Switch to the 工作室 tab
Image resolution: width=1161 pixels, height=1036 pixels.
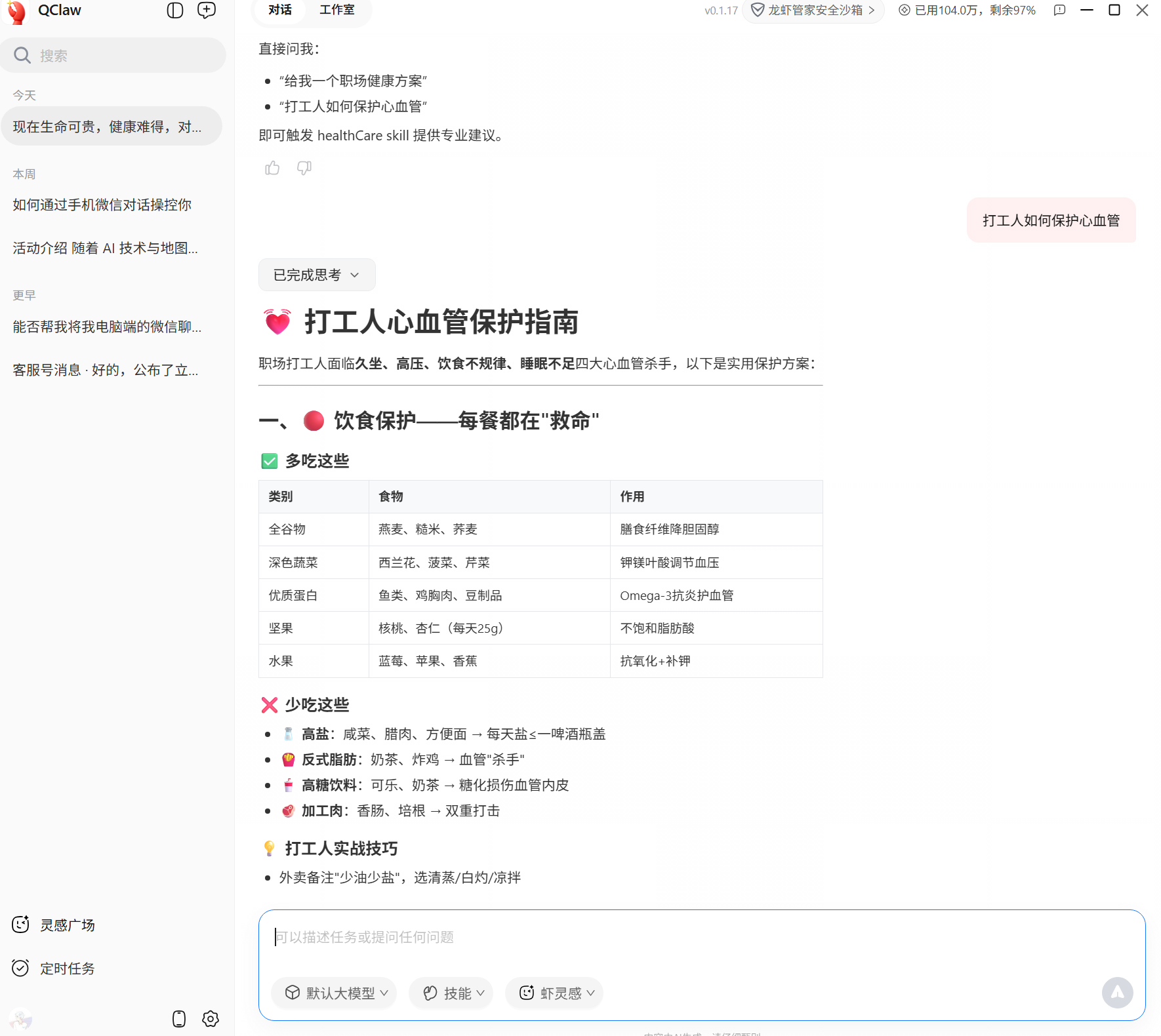[x=336, y=10]
